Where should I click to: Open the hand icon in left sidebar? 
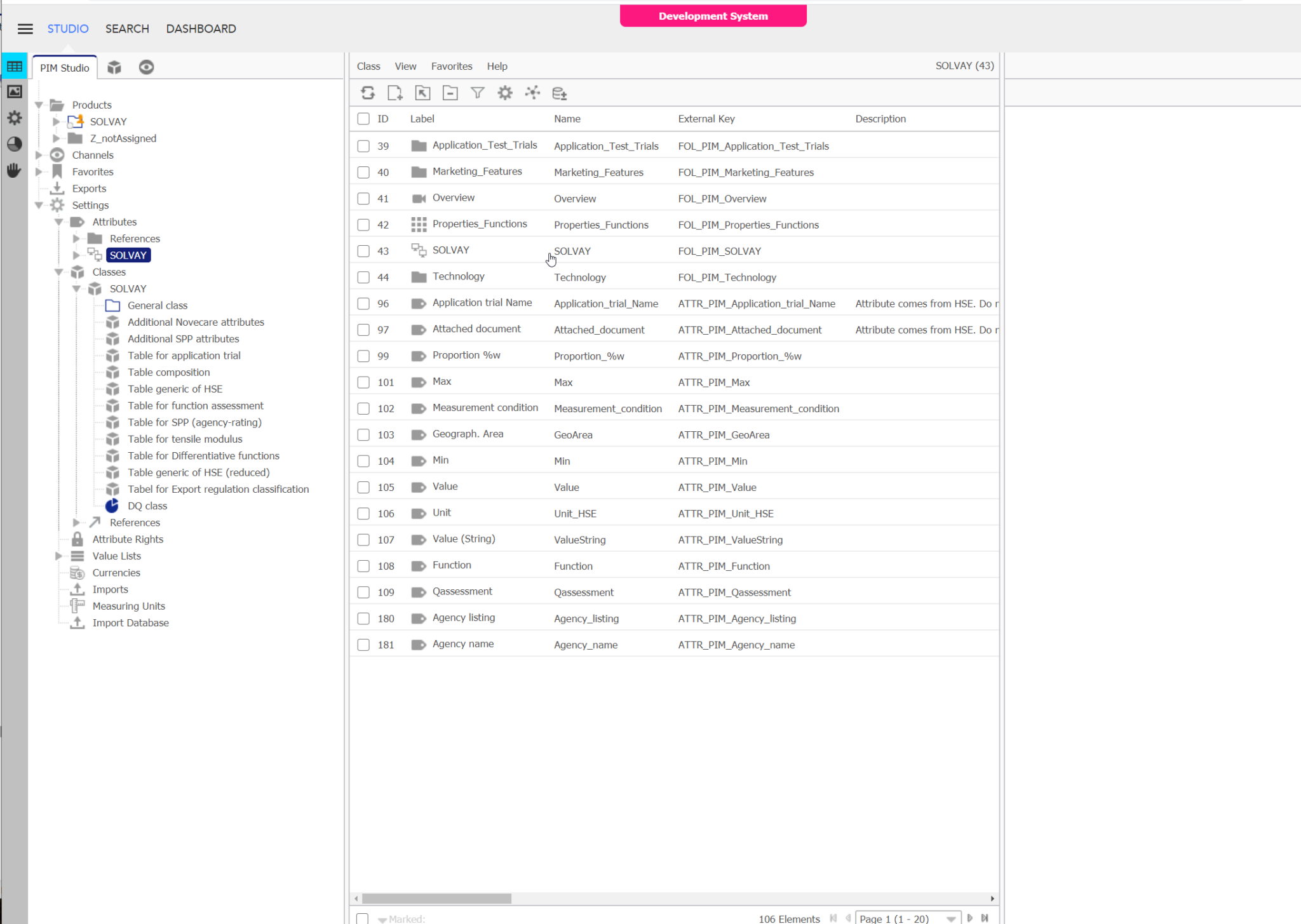click(x=14, y=170)
